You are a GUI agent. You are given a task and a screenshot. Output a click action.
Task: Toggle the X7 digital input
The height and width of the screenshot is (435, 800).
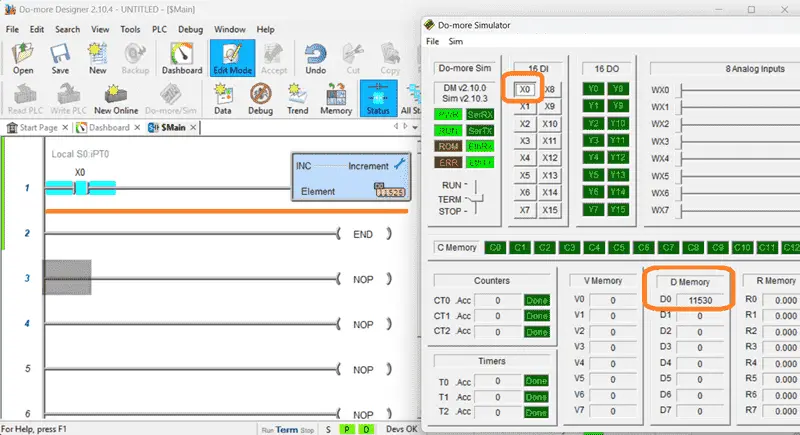pos(524,210)
